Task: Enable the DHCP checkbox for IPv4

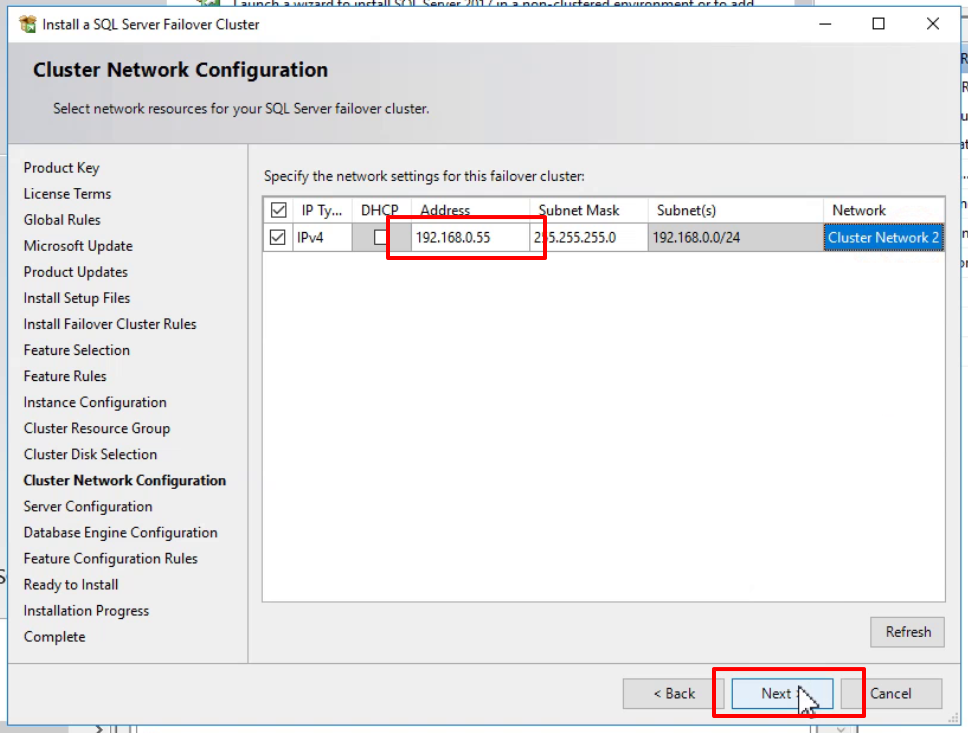Action: click(x=381, y=237)
